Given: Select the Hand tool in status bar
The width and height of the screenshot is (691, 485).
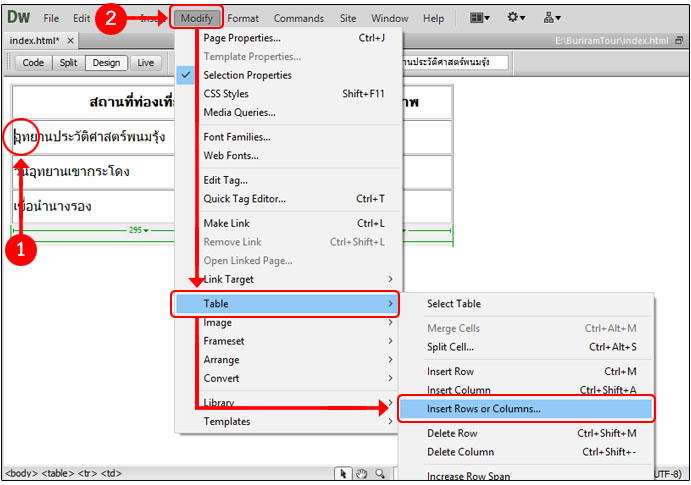Looking at the screenshot, I should click(362, 474).
